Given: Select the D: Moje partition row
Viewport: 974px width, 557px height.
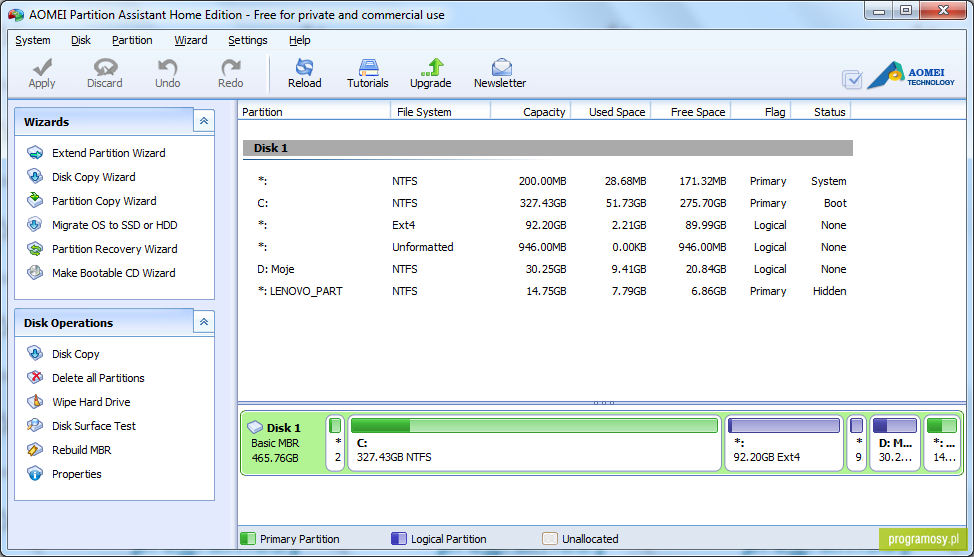Looking at the screenshot, I should coord(547,269).
